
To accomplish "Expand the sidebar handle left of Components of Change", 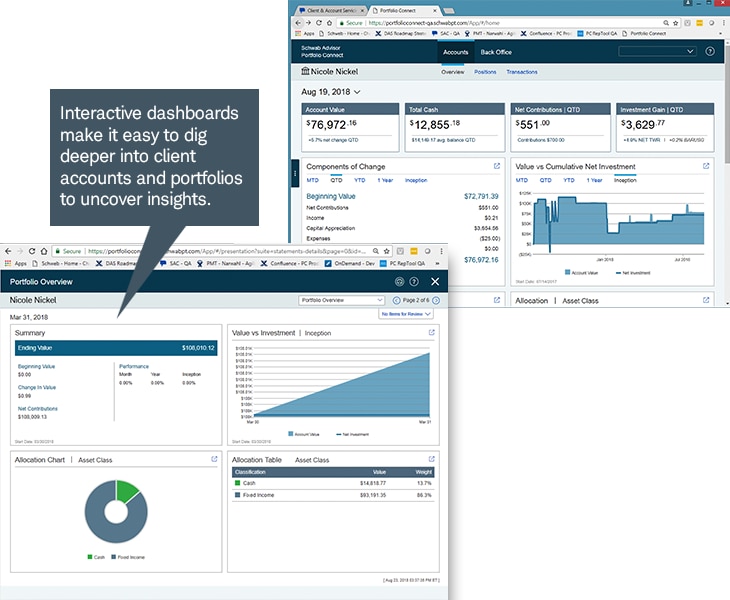I will pyautogui.click(x=295, y=173).
